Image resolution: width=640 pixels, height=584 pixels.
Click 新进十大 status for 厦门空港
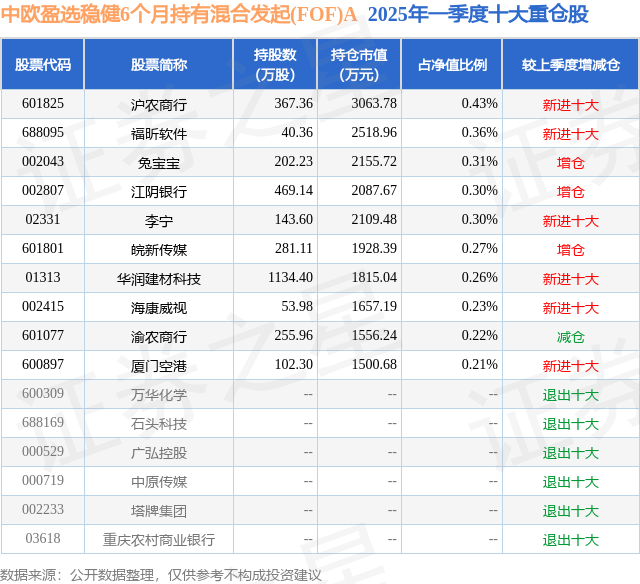tap(571, 366)
